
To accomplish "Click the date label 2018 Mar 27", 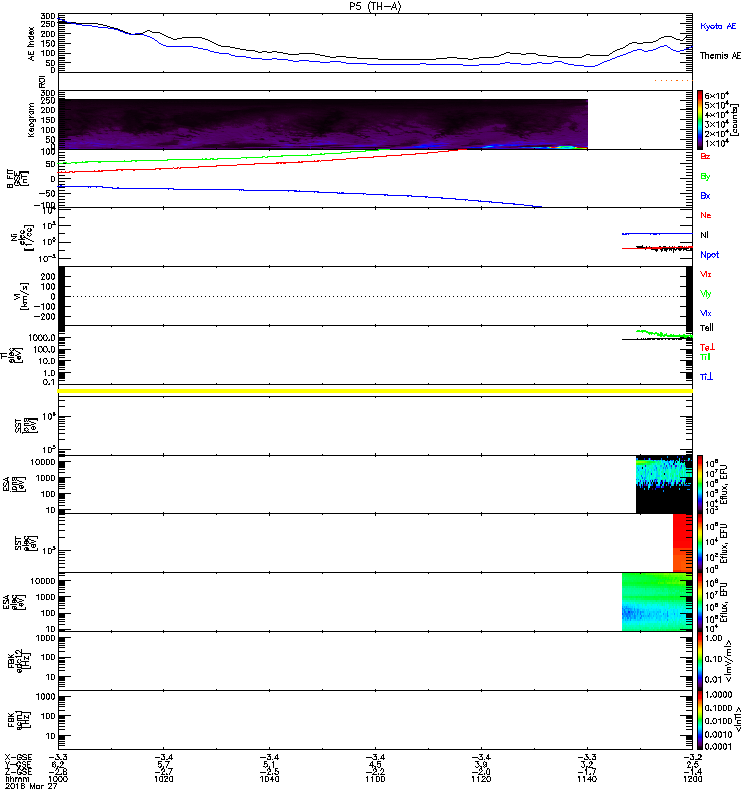I will tap(31, 786).
